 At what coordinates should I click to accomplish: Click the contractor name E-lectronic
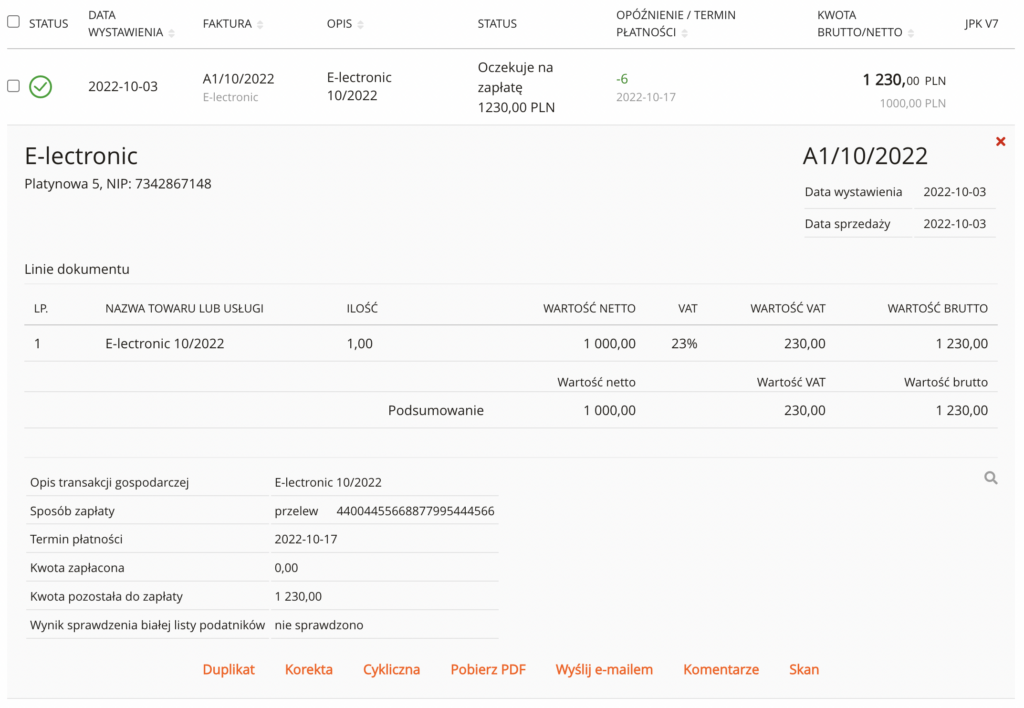click(x=80, y=156)
